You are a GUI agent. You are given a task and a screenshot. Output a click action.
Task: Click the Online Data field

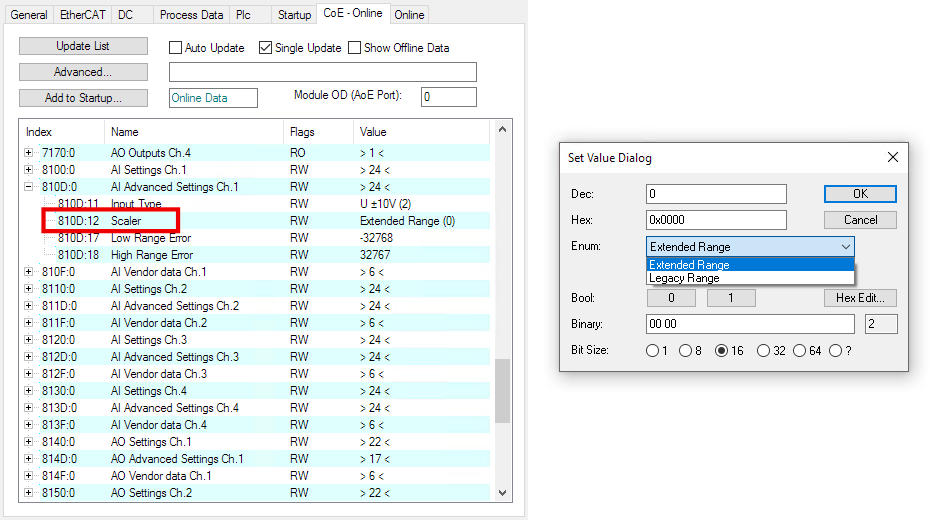tap(213, 98)
